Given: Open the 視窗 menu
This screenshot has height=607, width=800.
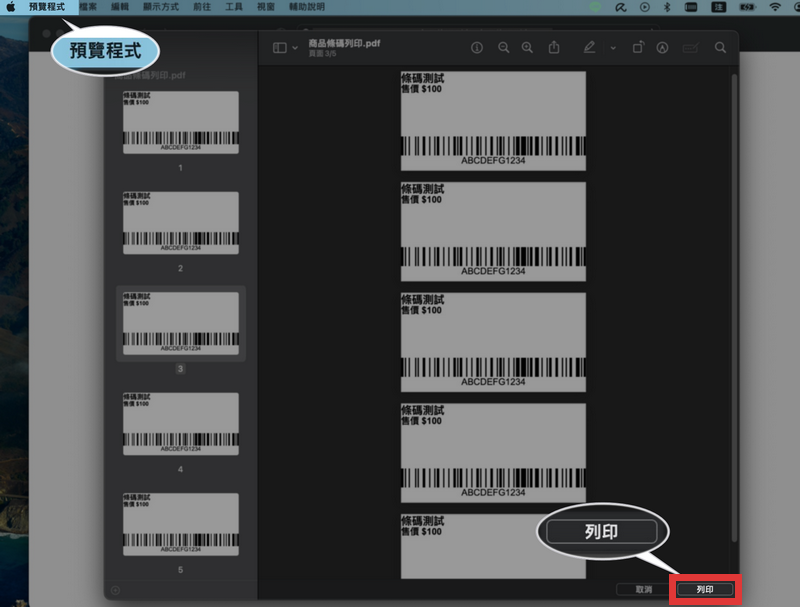Looking at the screenshot, I should [x=266, y=7].
